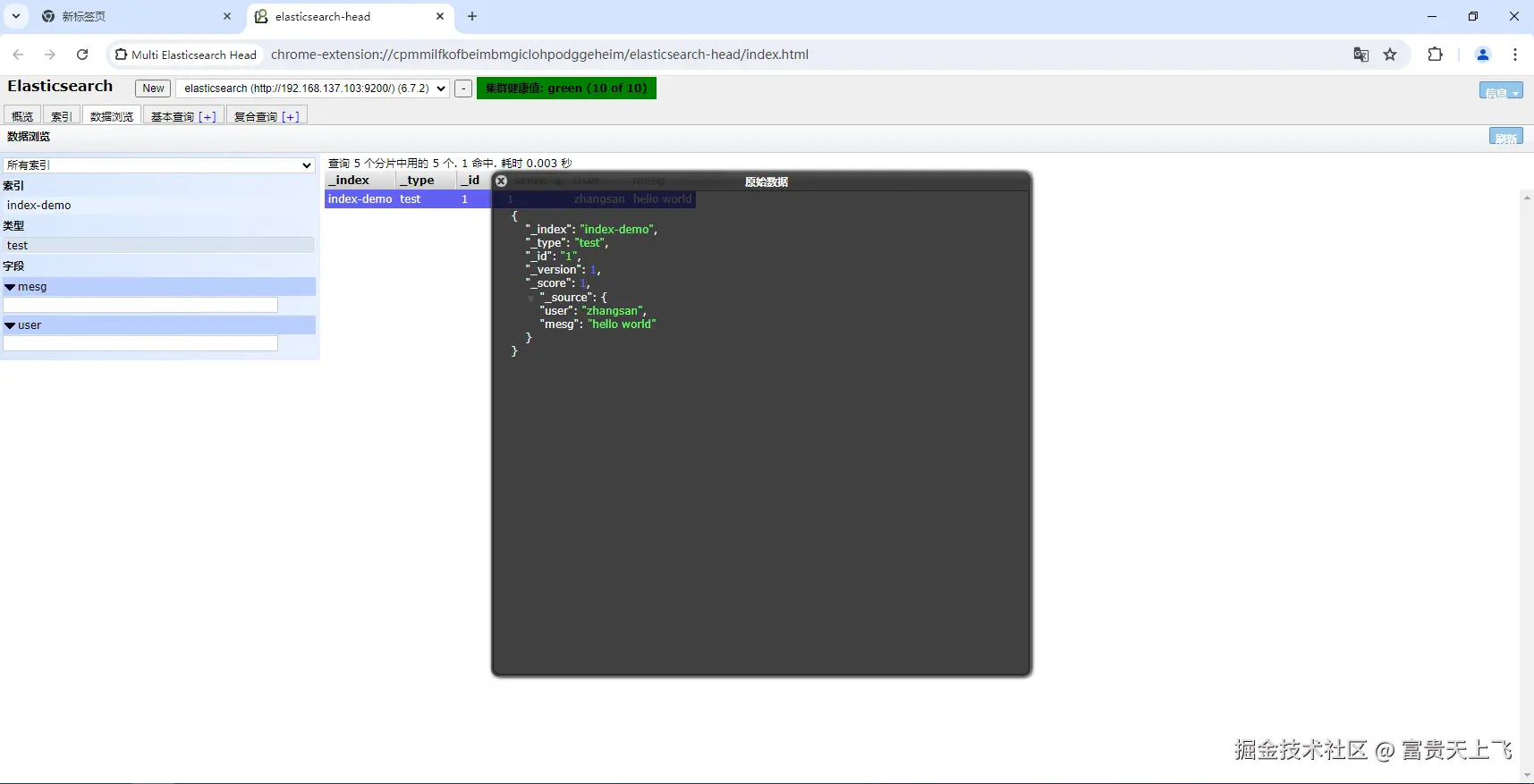
Task: Click the "zhangsan" value in JSON
Action: point(612,311)
